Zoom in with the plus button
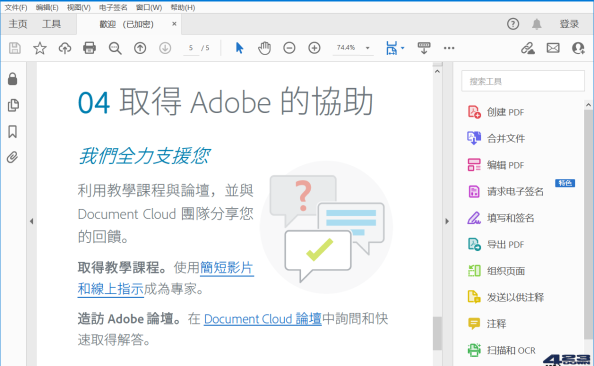This screenshot has height=366, width=594. click(314, 48)
